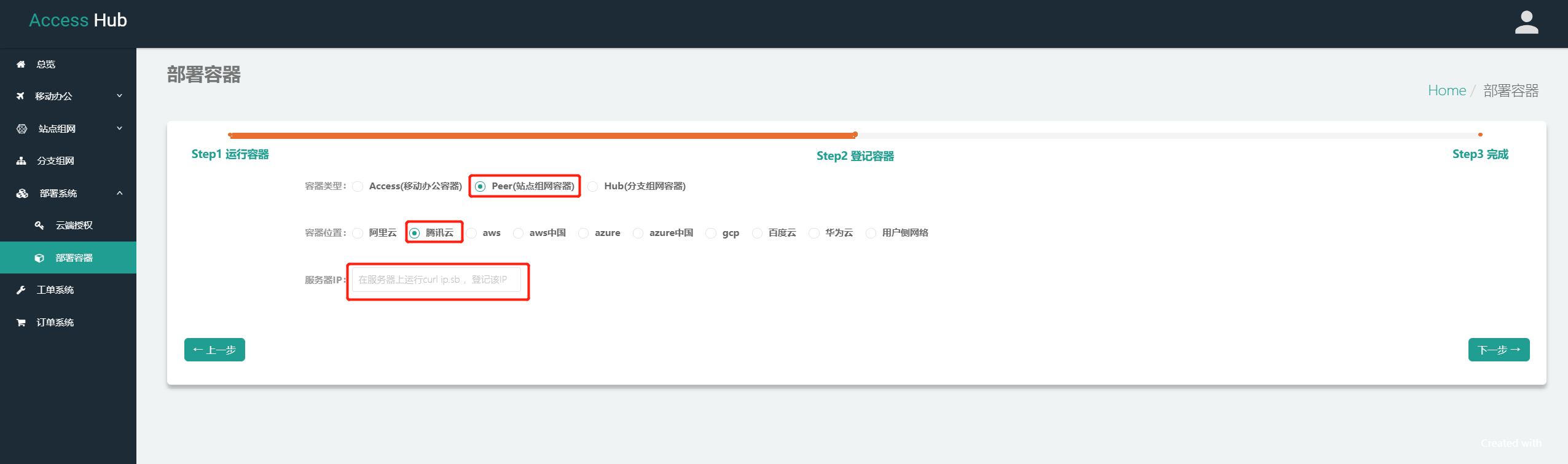Click the cube icon beside 部署容器
Image resolution: width=1568 pixels, height=464 pixels.
tap(39, 258)
